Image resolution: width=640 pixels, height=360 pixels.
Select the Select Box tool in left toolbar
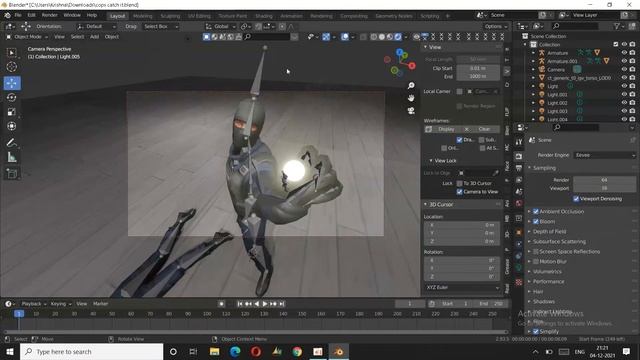[11, 52]
